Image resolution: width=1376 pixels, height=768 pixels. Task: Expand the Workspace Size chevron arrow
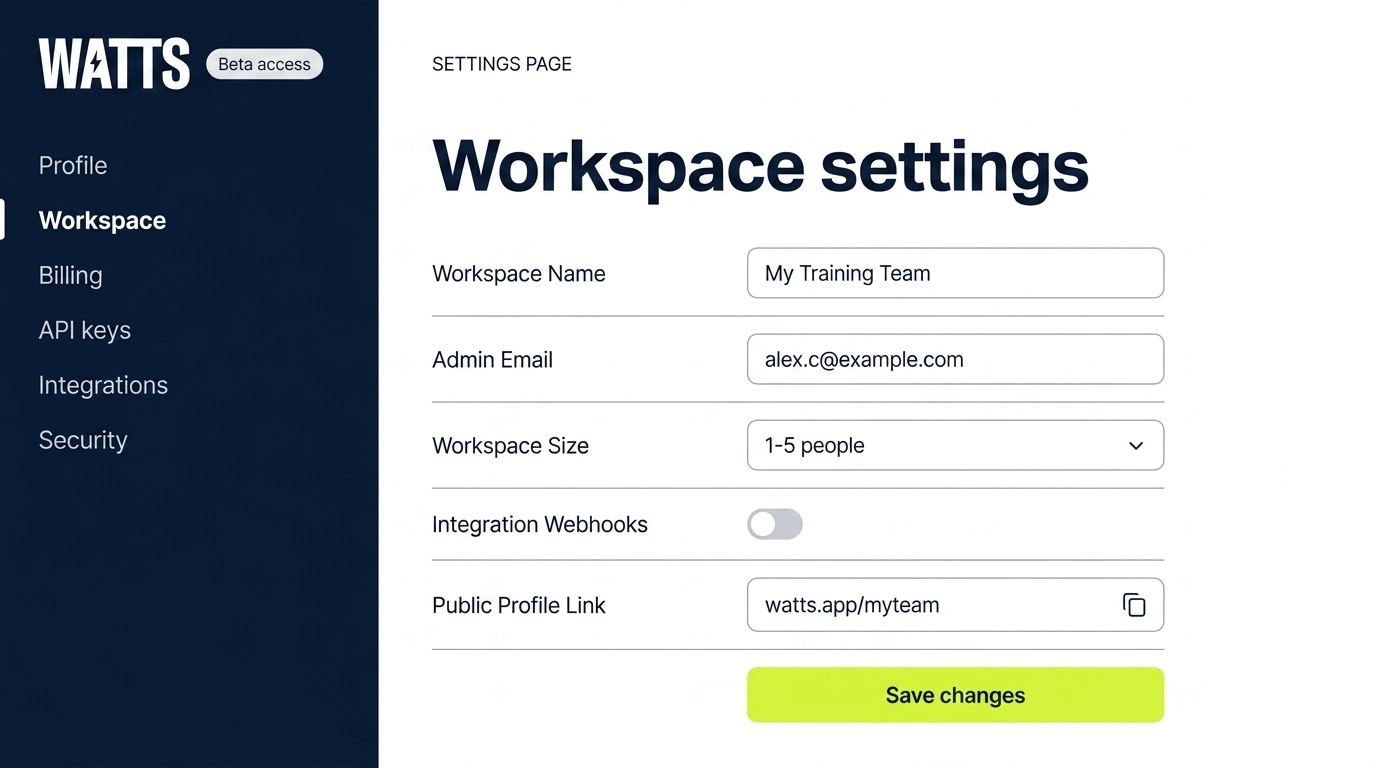click(x=1135, y=446)
